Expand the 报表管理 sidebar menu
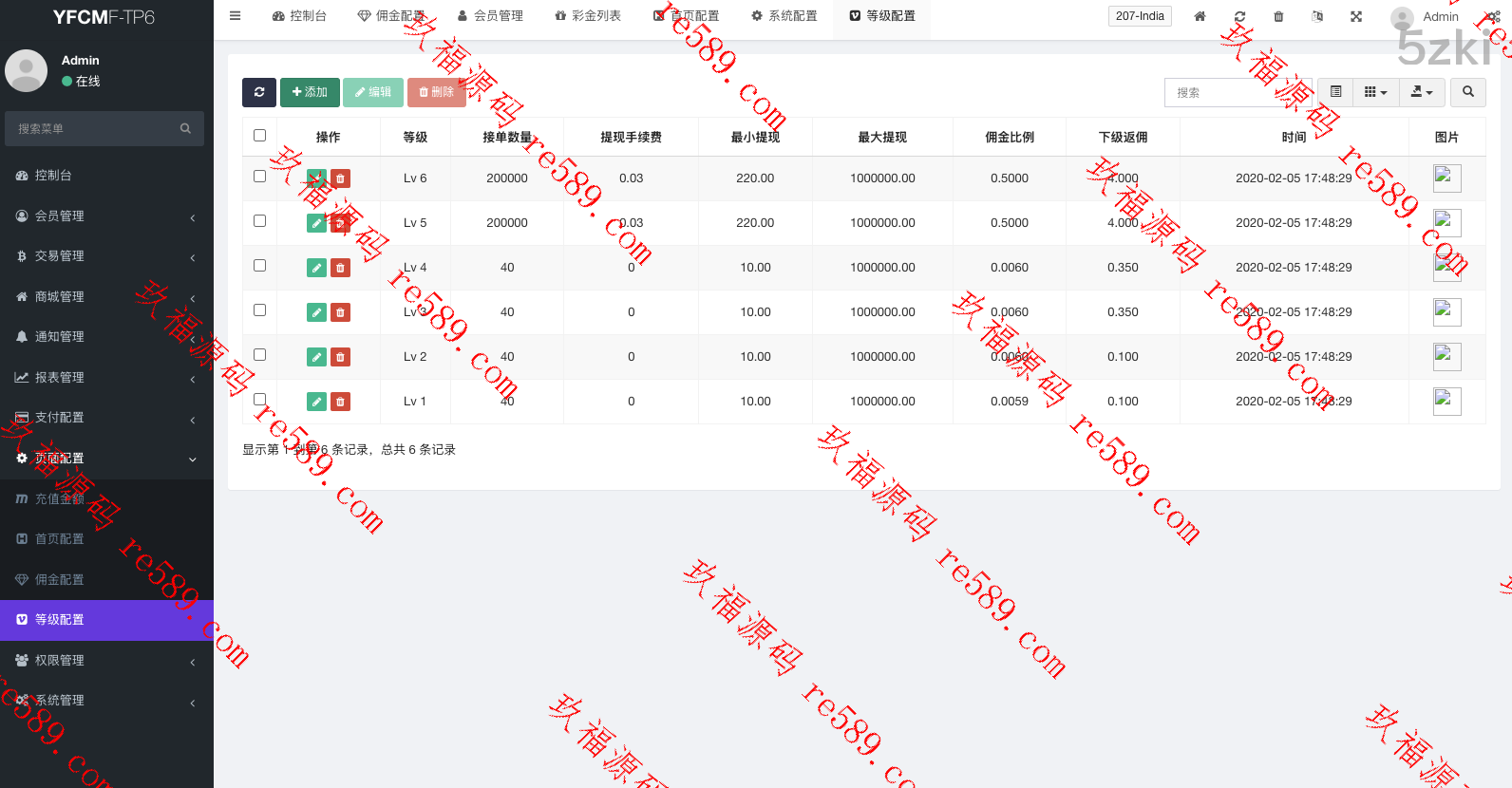The height and width of the screenshot is (788, 1512). 106,378
